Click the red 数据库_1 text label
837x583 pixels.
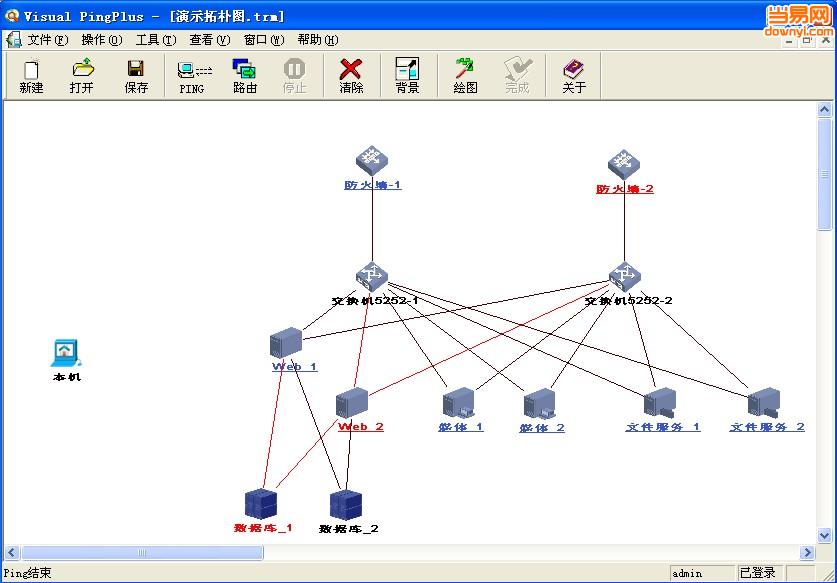[263, 528]
